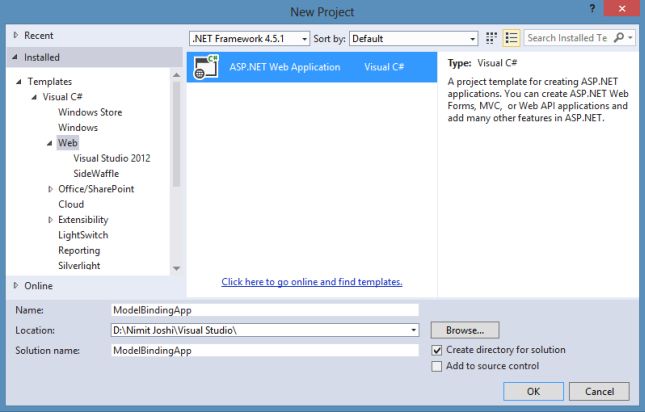Focus the Solution name field
645x412 pixels.
point(265,350)
